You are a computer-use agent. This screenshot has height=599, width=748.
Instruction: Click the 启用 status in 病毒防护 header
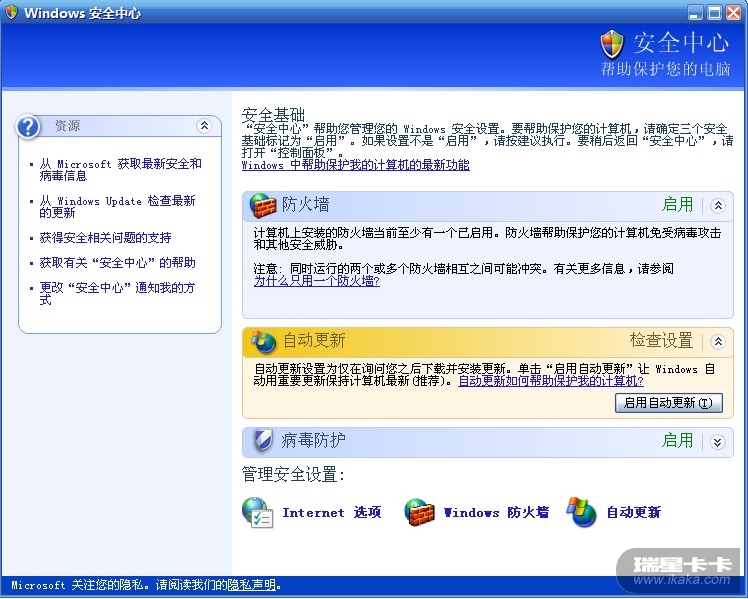pos(677,440)
